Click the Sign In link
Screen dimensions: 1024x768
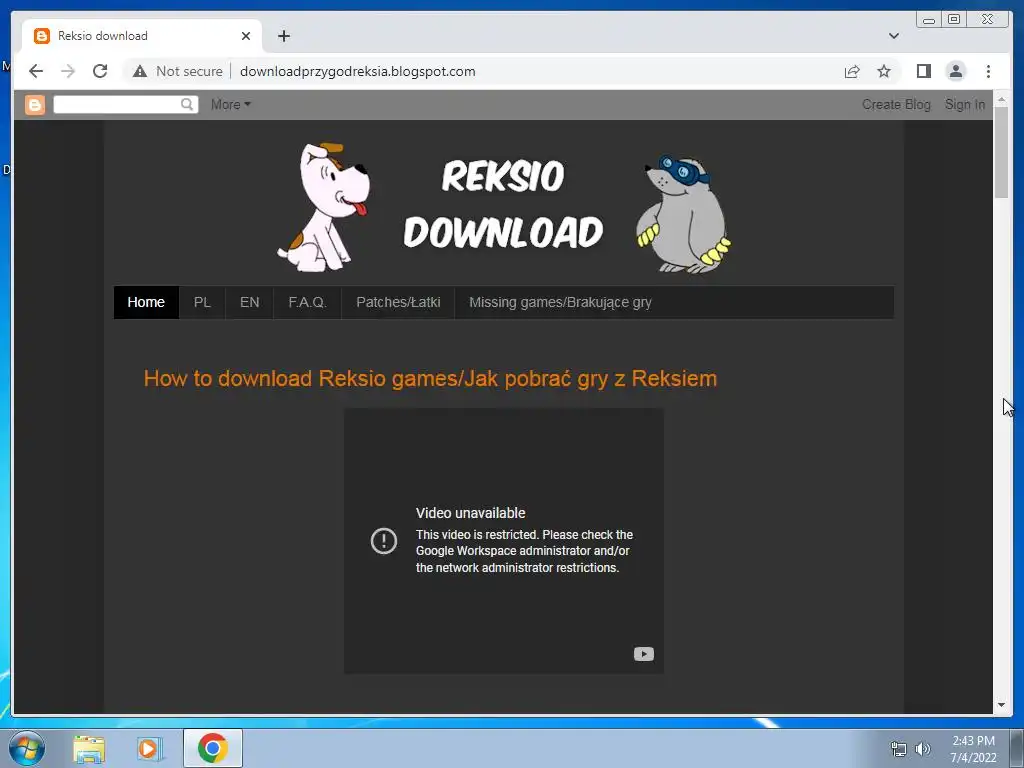[965, 104]
